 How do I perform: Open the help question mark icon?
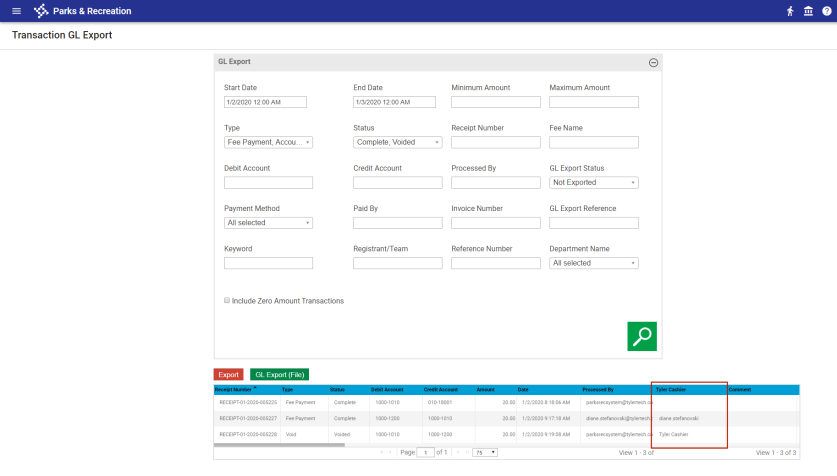pos(824,11)
